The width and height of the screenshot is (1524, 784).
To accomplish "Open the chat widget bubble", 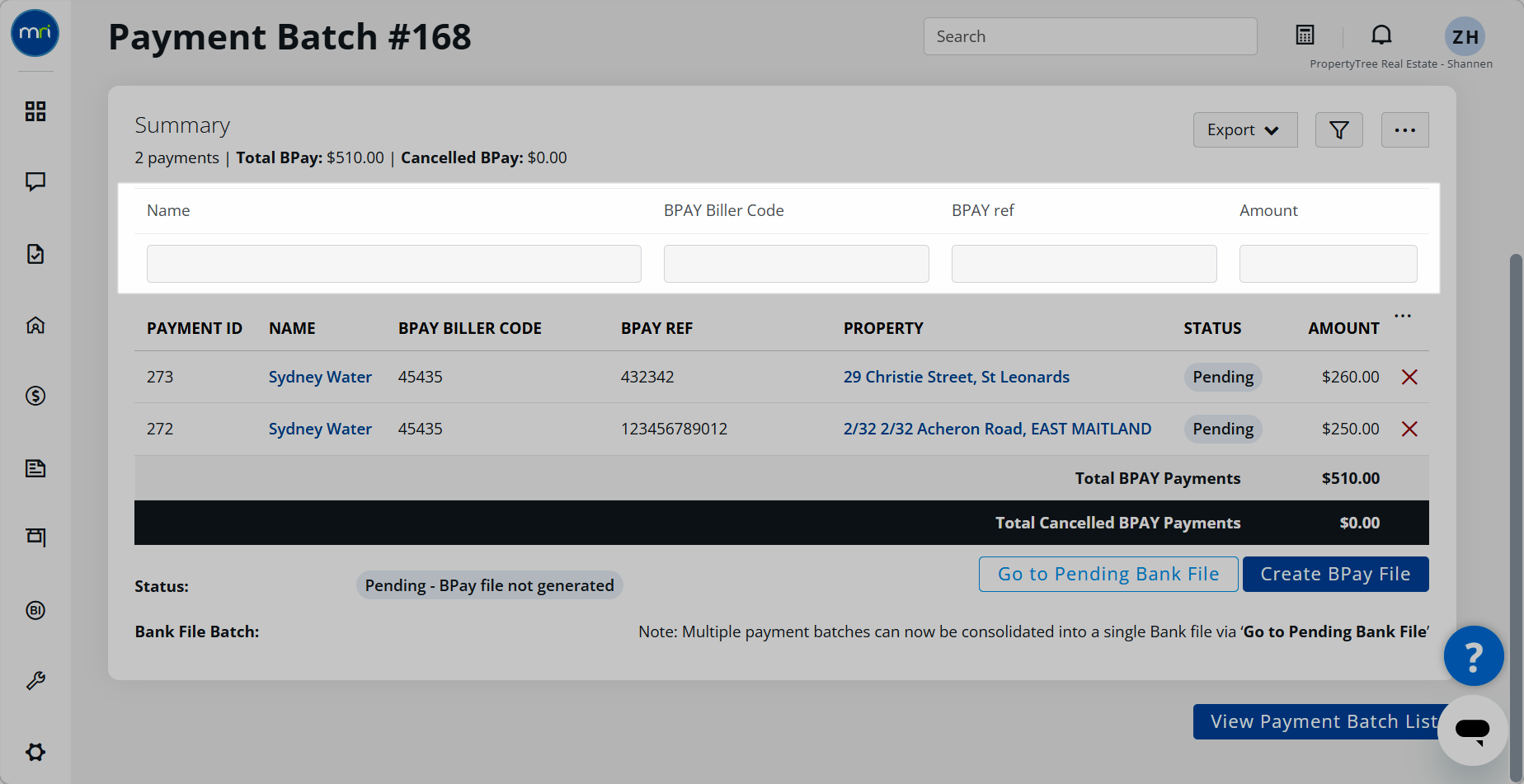I will 1472,730.
